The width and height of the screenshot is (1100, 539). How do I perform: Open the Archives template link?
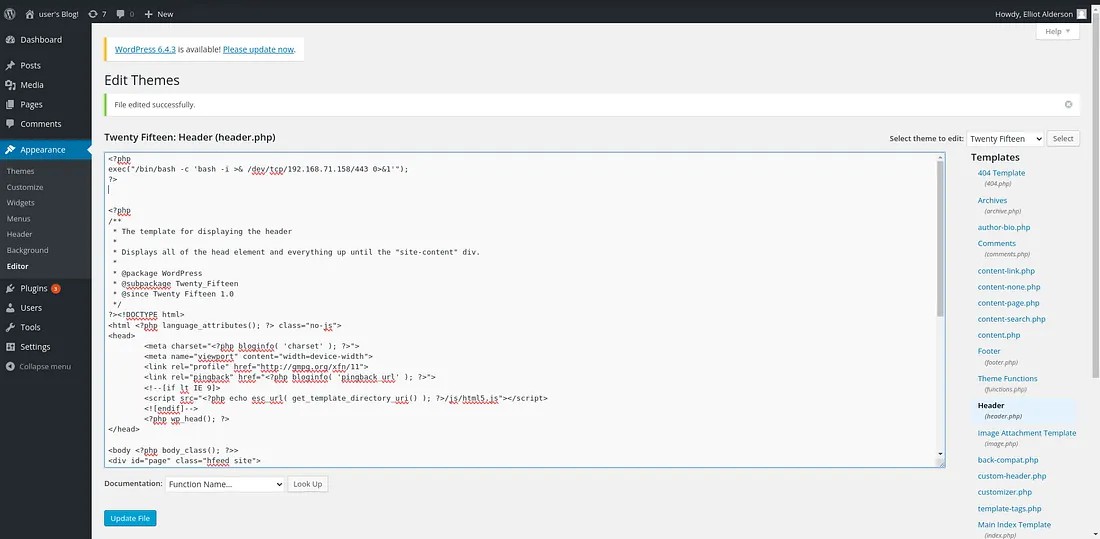992,200
